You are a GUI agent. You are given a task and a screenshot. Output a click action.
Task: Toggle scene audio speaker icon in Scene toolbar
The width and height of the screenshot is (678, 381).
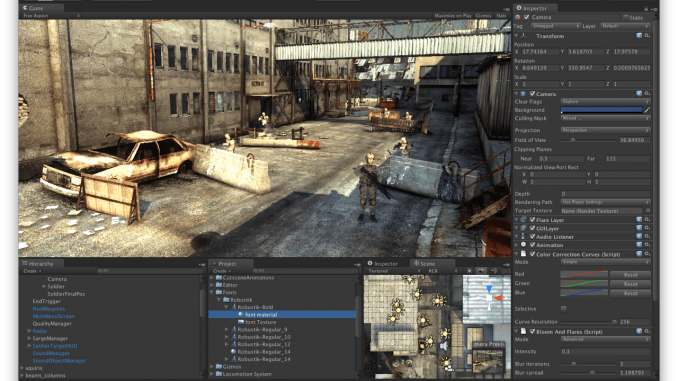click(493, 271)
